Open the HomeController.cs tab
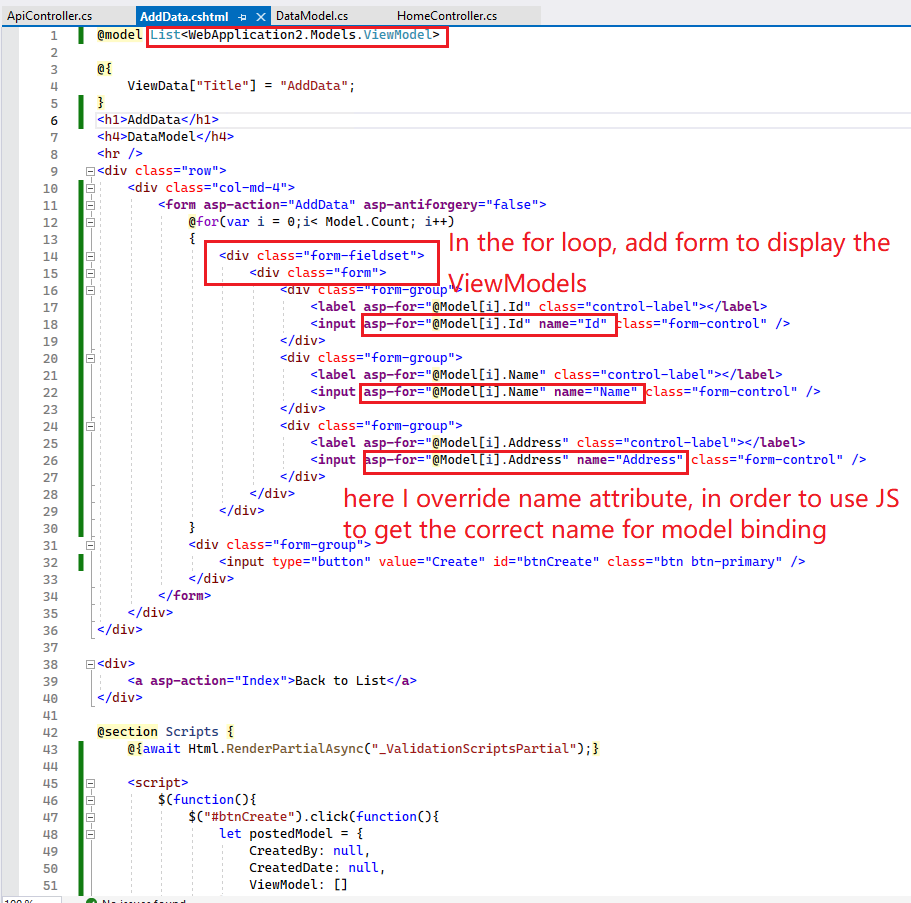Screen dimensions: 911x903 click(x=447, y=16)
